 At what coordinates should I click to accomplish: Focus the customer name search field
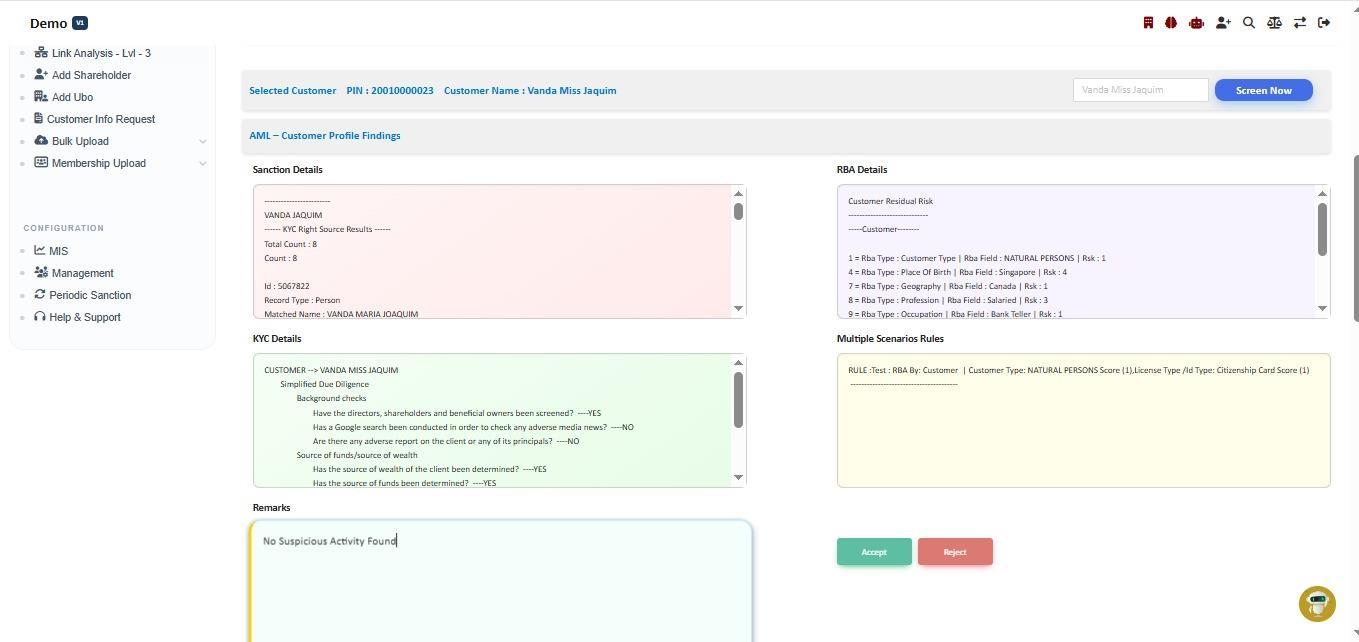click(x=1140, y=90)
